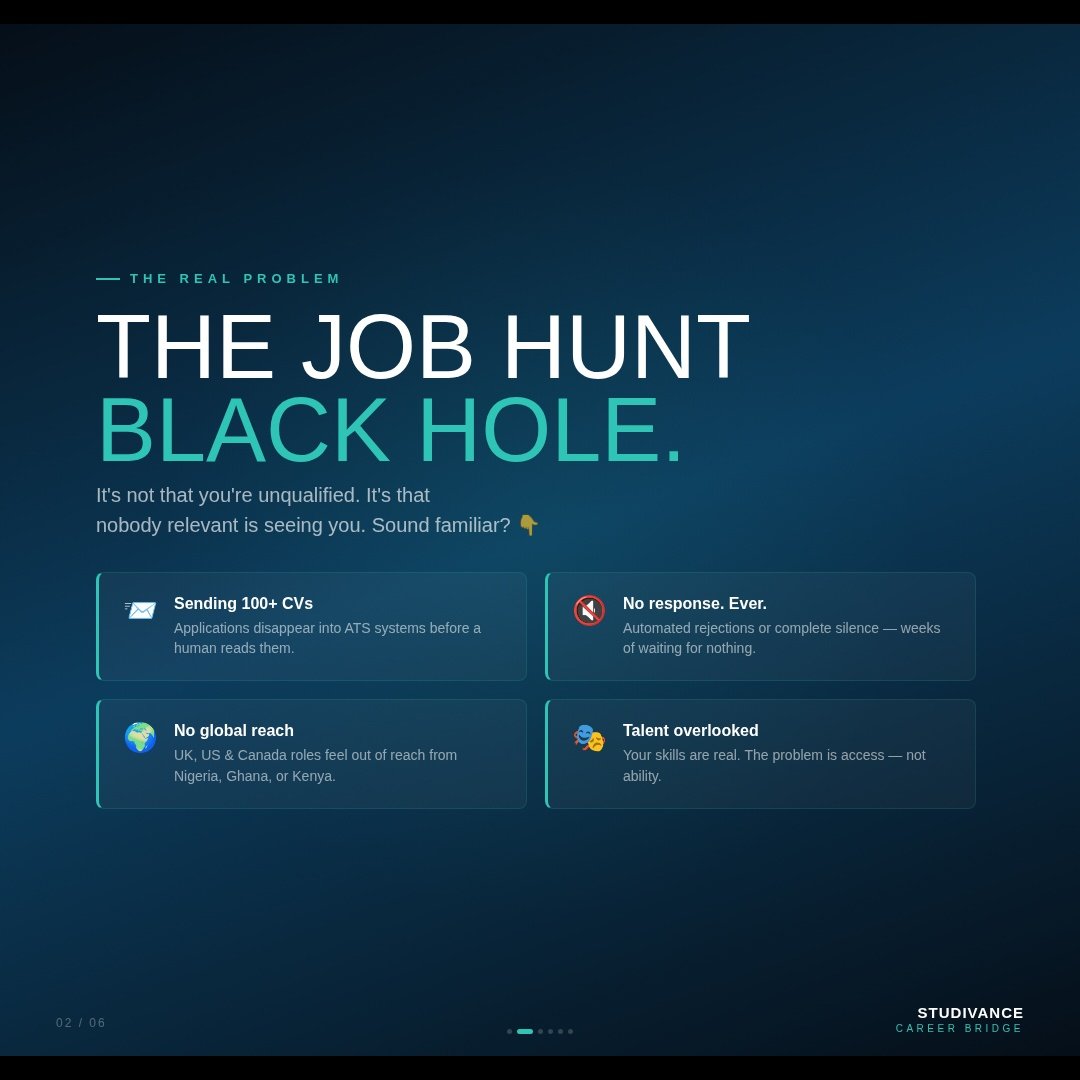Image resolution: width=1080 pixels, height=1080 pixels.
Task: Click the 'THE JOB HUNT' headline
Action: coord(423,346)
